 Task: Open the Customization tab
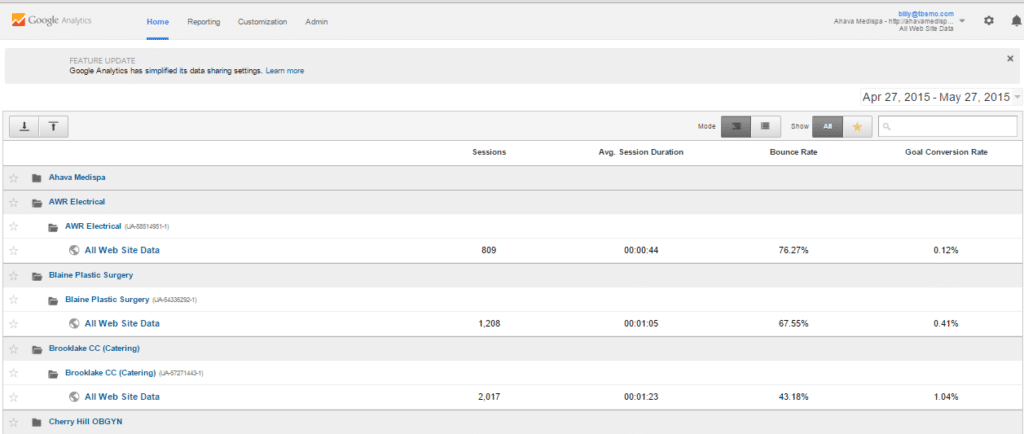tap(262, 22)
